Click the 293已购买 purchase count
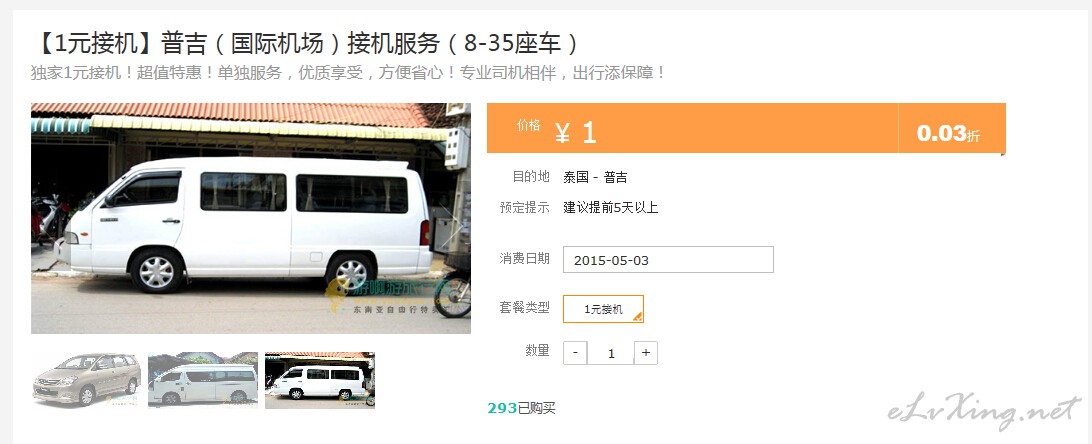1092x444 pixels. click(522, 409)
